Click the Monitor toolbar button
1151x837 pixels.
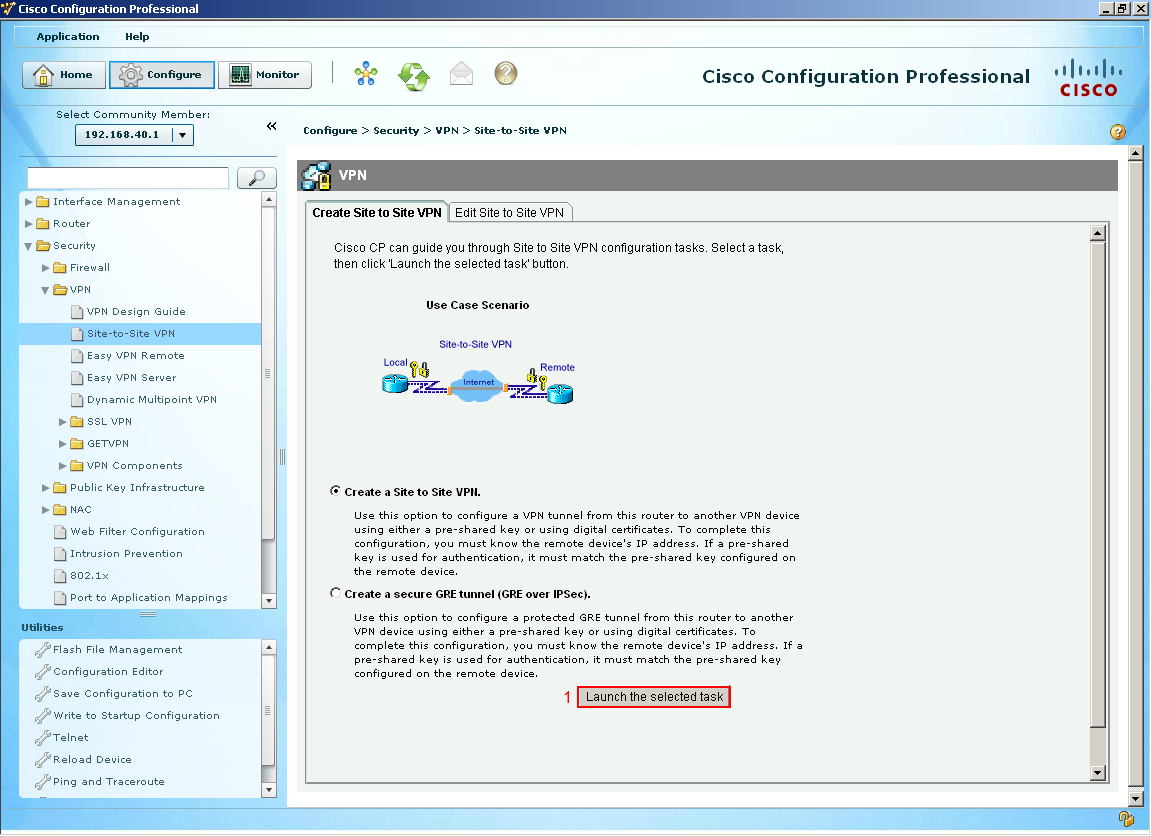click(265, 75)
